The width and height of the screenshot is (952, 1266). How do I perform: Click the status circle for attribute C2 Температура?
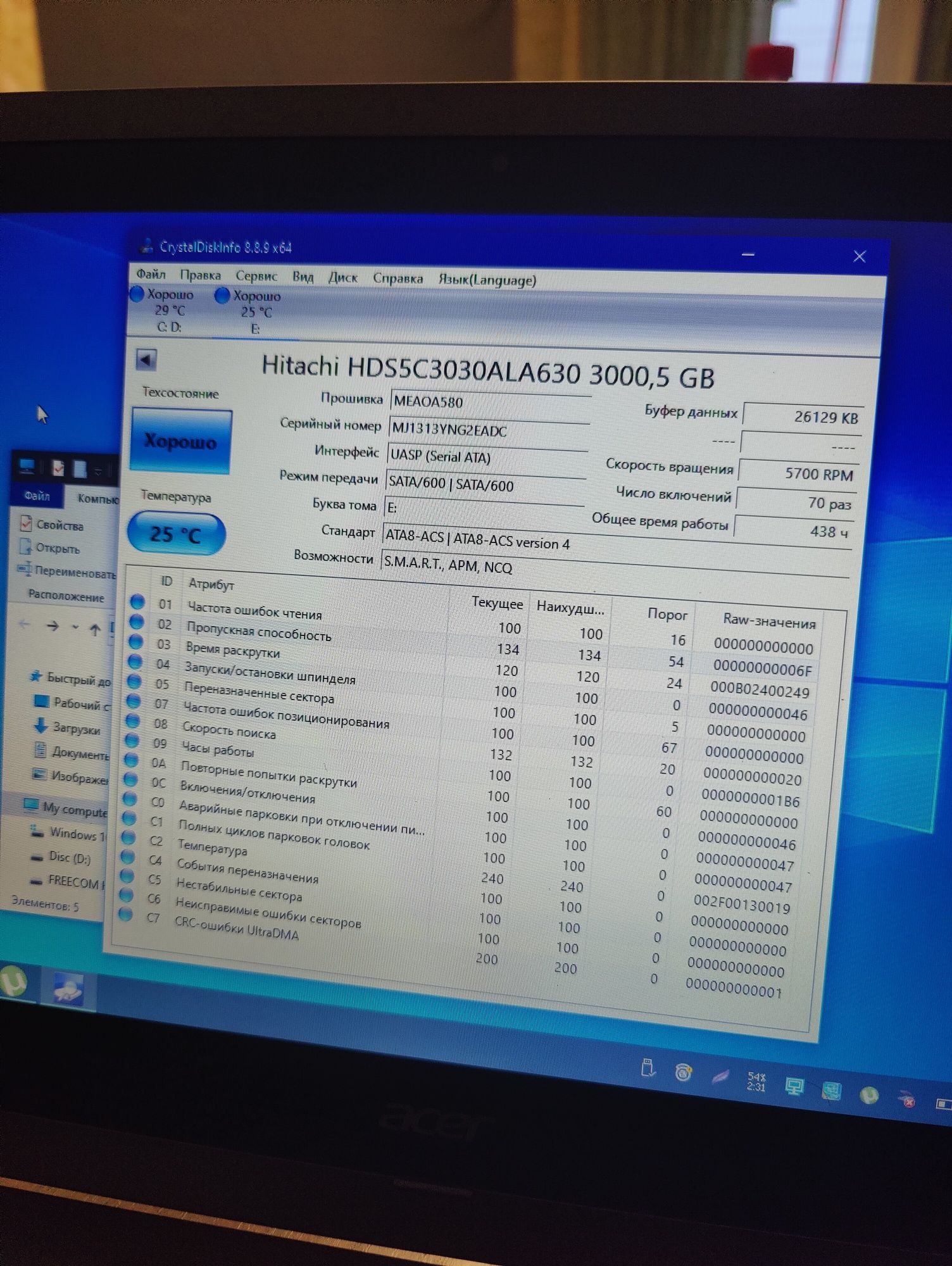(x=128, y=837)
